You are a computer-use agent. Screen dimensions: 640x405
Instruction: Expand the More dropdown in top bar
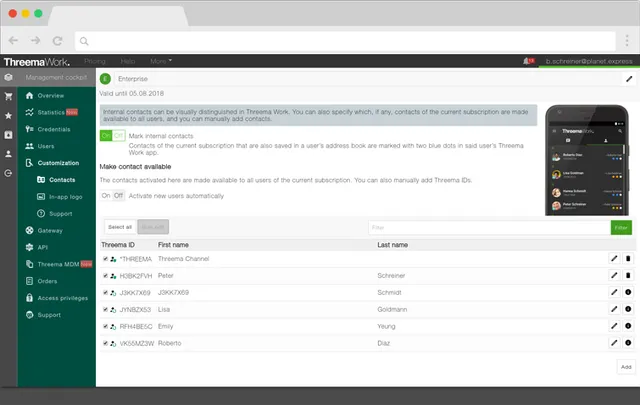(x=161, y=61)
